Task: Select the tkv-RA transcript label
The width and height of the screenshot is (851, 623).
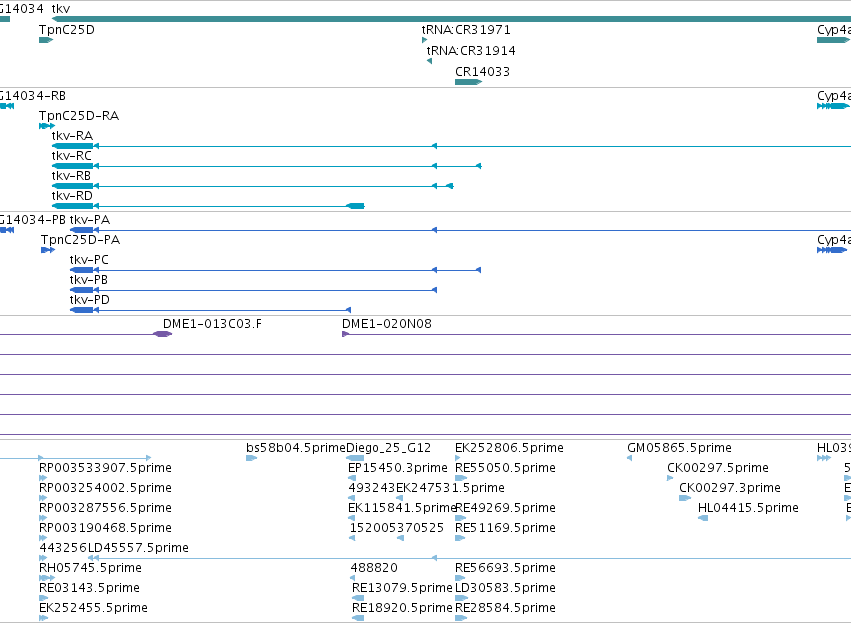Action: [x=72, y=136]
